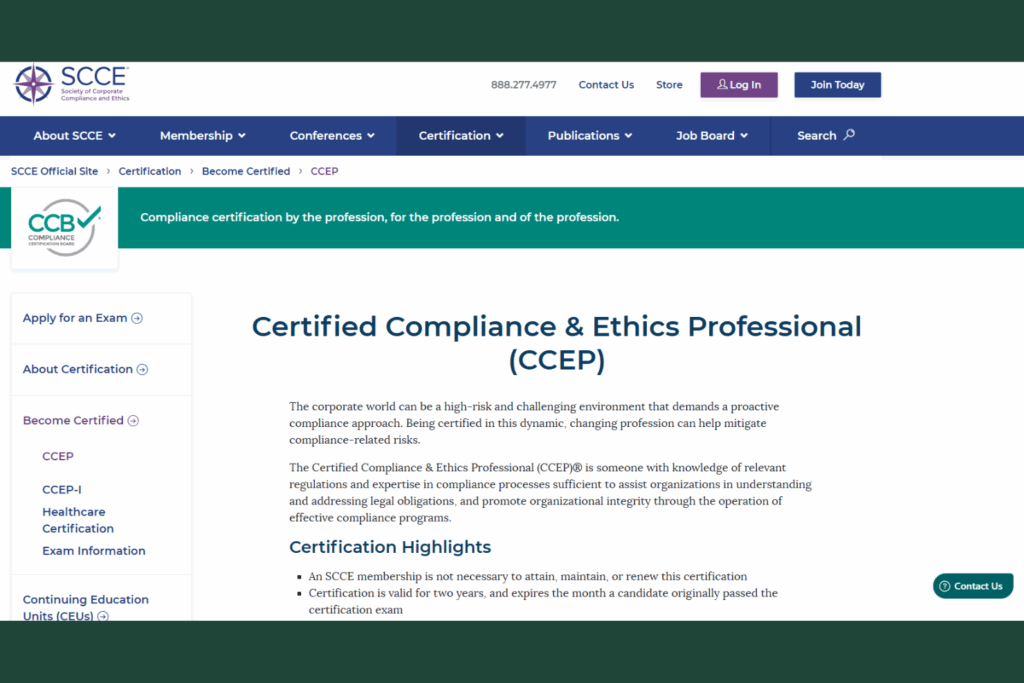Open the Membership menu
This screenshot has height=683, width=1024.
tap(202, 136)
